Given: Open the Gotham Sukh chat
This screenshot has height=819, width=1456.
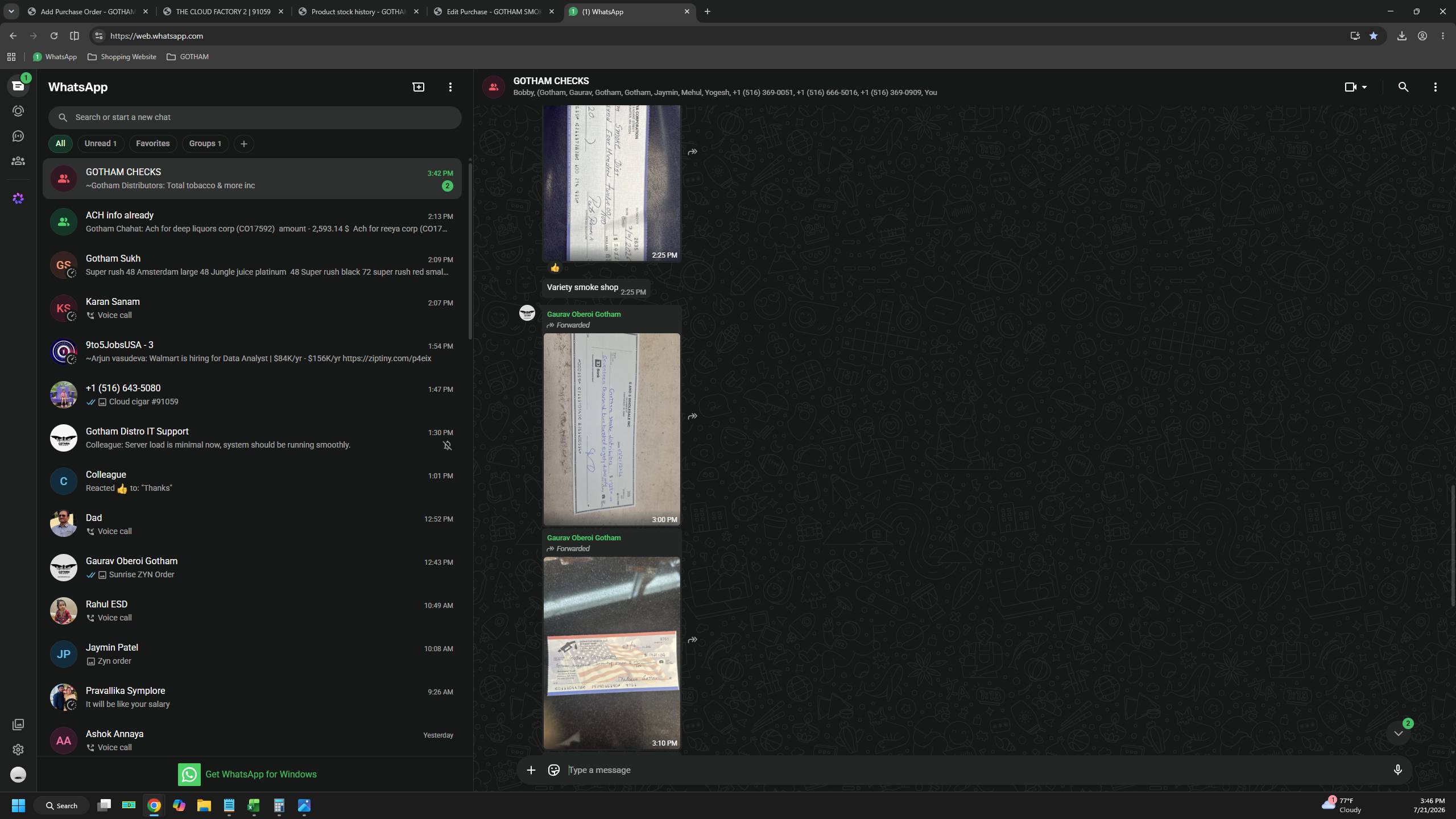Looking at the screenshot, I should click(252, 265).
